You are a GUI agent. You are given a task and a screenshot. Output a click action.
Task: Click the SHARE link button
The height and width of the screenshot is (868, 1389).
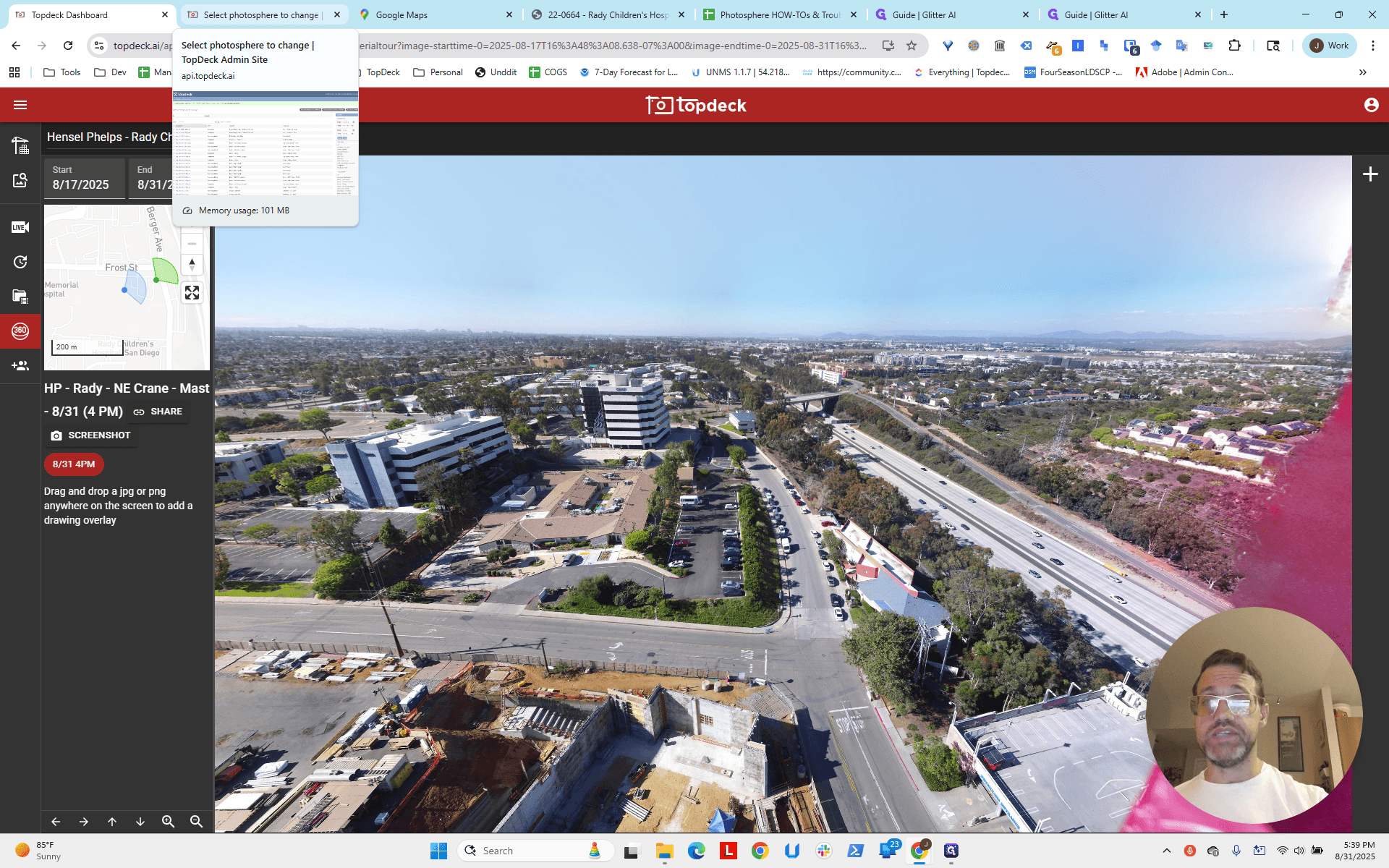pos(158,412)
